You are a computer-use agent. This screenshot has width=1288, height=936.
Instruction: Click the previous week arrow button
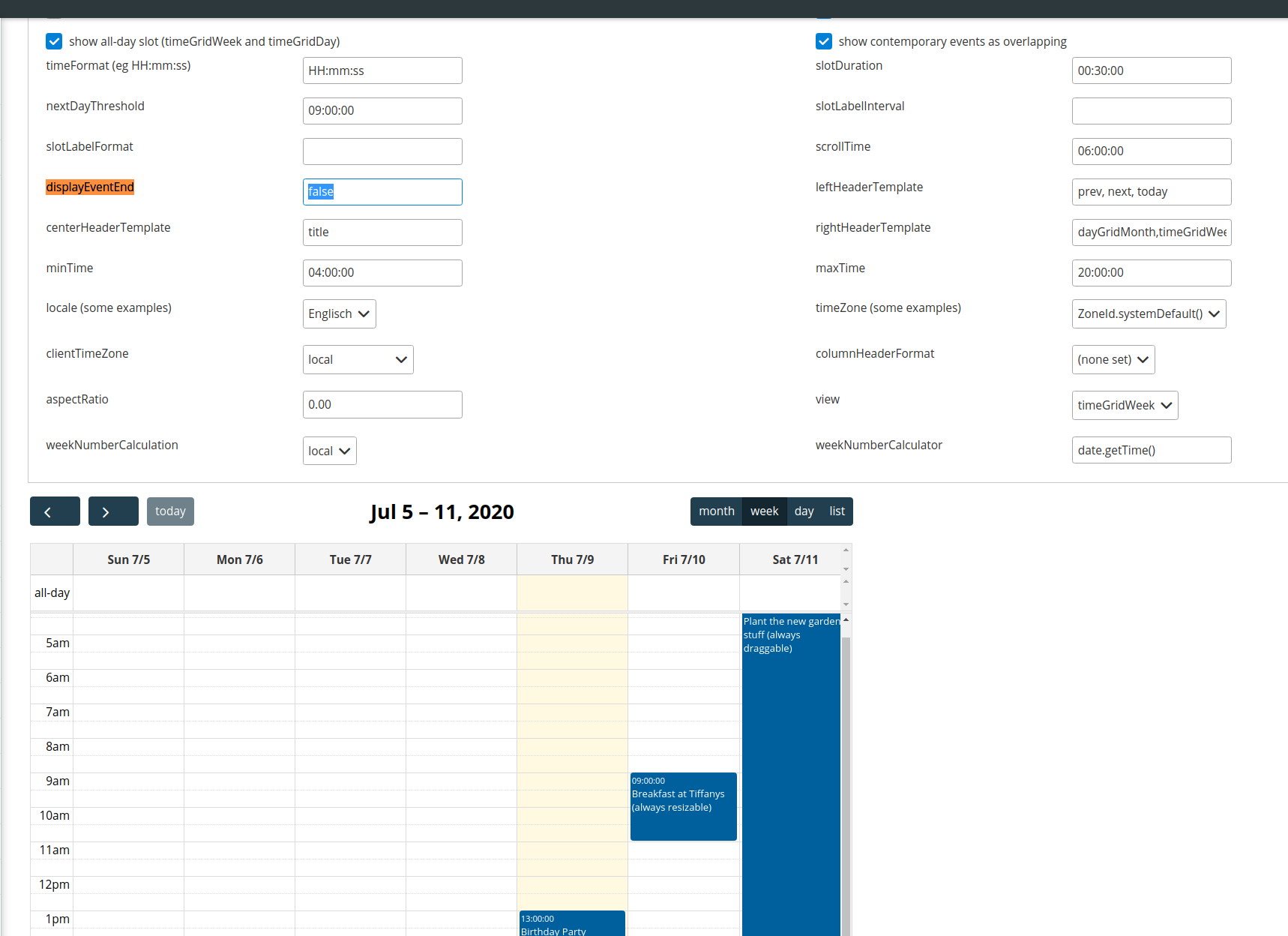(x=55, y=511)
